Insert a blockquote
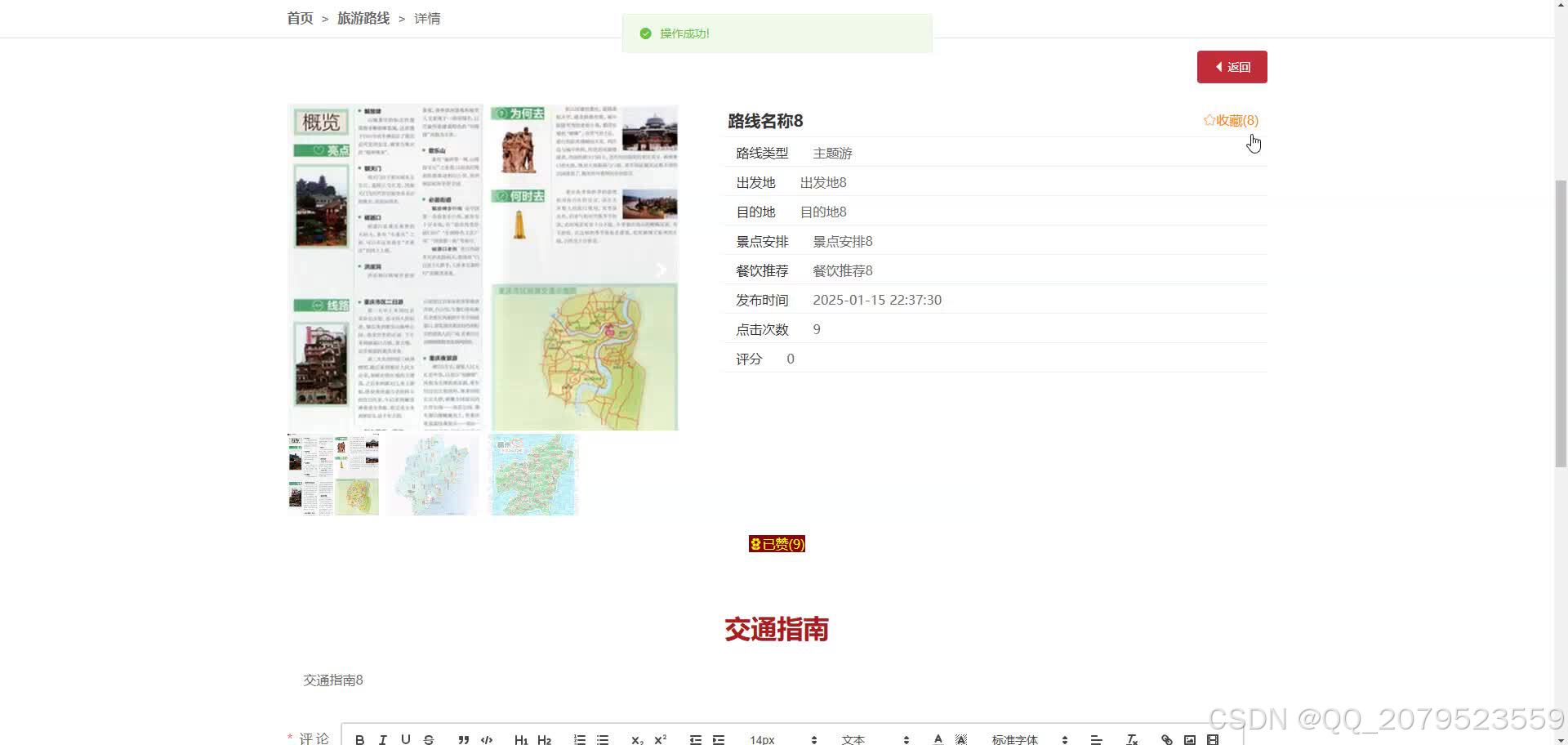1568x745 pixels. (463, 739)
